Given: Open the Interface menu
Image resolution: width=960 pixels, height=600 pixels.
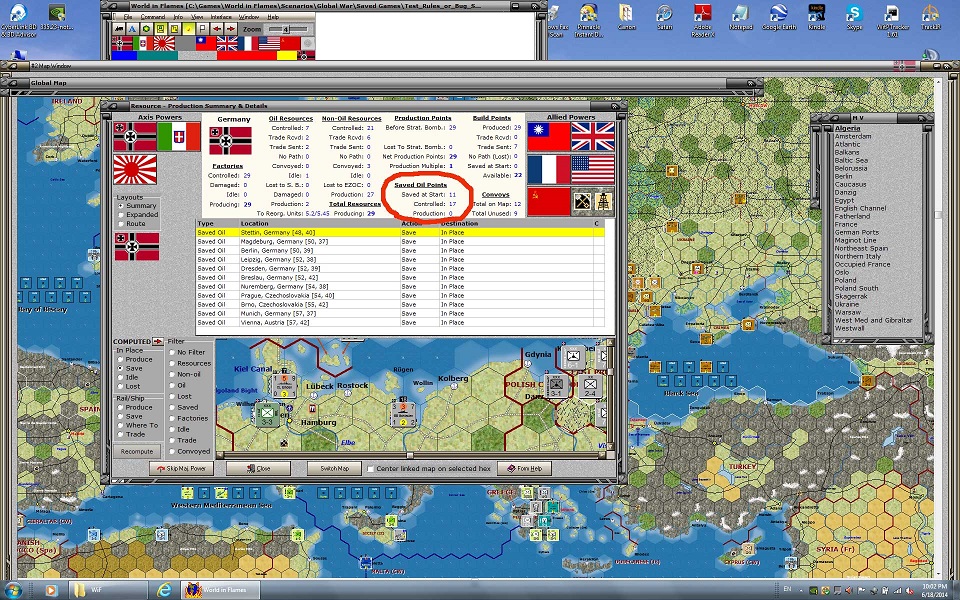Looking at the screenshot, I should pyautogui.click(x=221, y=17).
